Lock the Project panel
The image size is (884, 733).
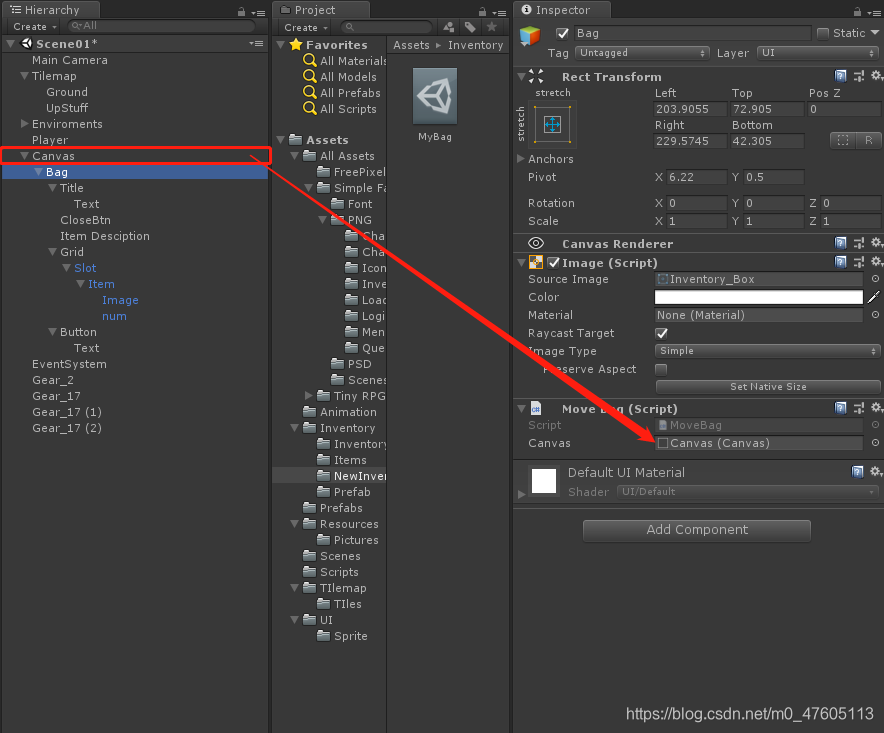point(482,12)
